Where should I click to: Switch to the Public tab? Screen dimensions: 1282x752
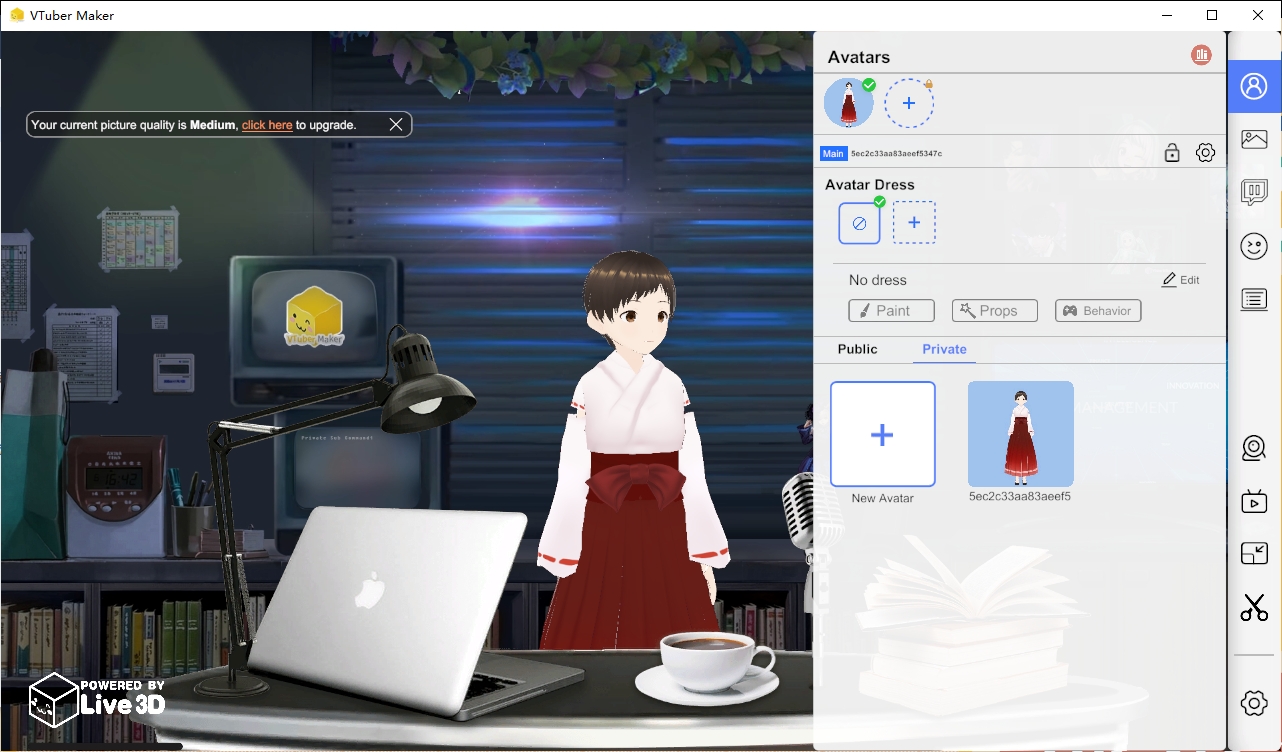click(x=858, y=349)
